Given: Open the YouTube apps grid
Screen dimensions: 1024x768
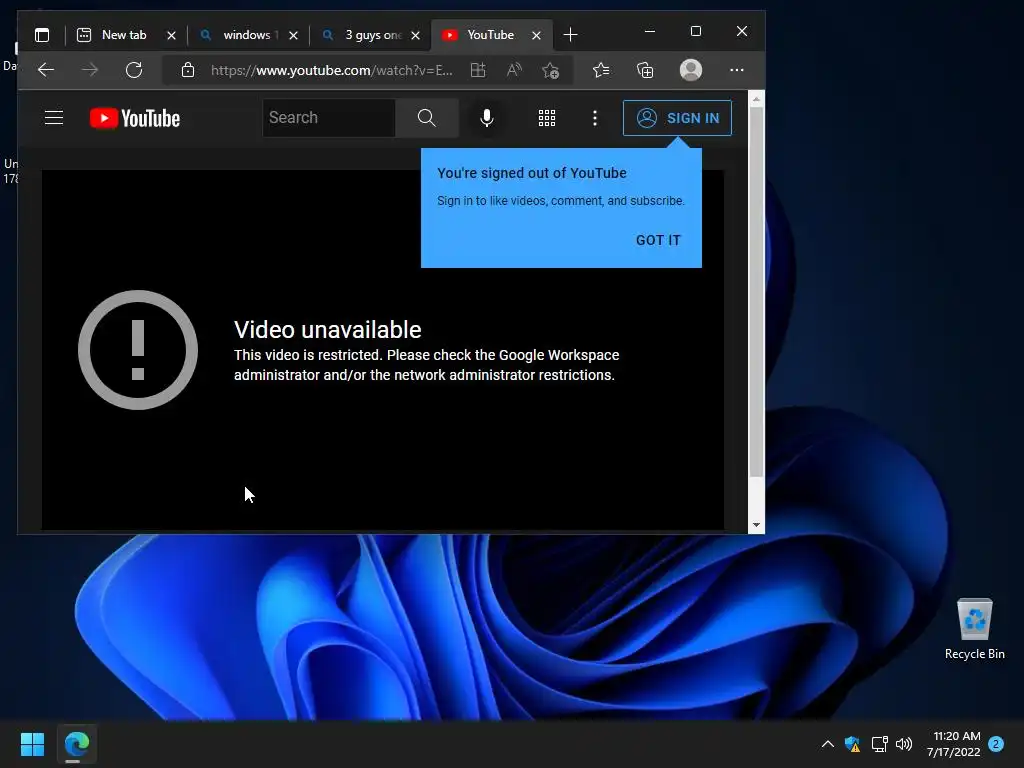Looking at the screenshot, I should [547, 118].
